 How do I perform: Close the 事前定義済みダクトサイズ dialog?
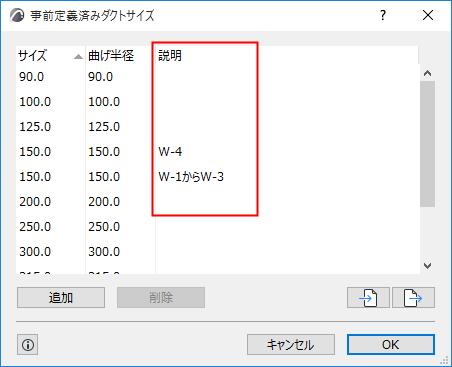[428, 15]
